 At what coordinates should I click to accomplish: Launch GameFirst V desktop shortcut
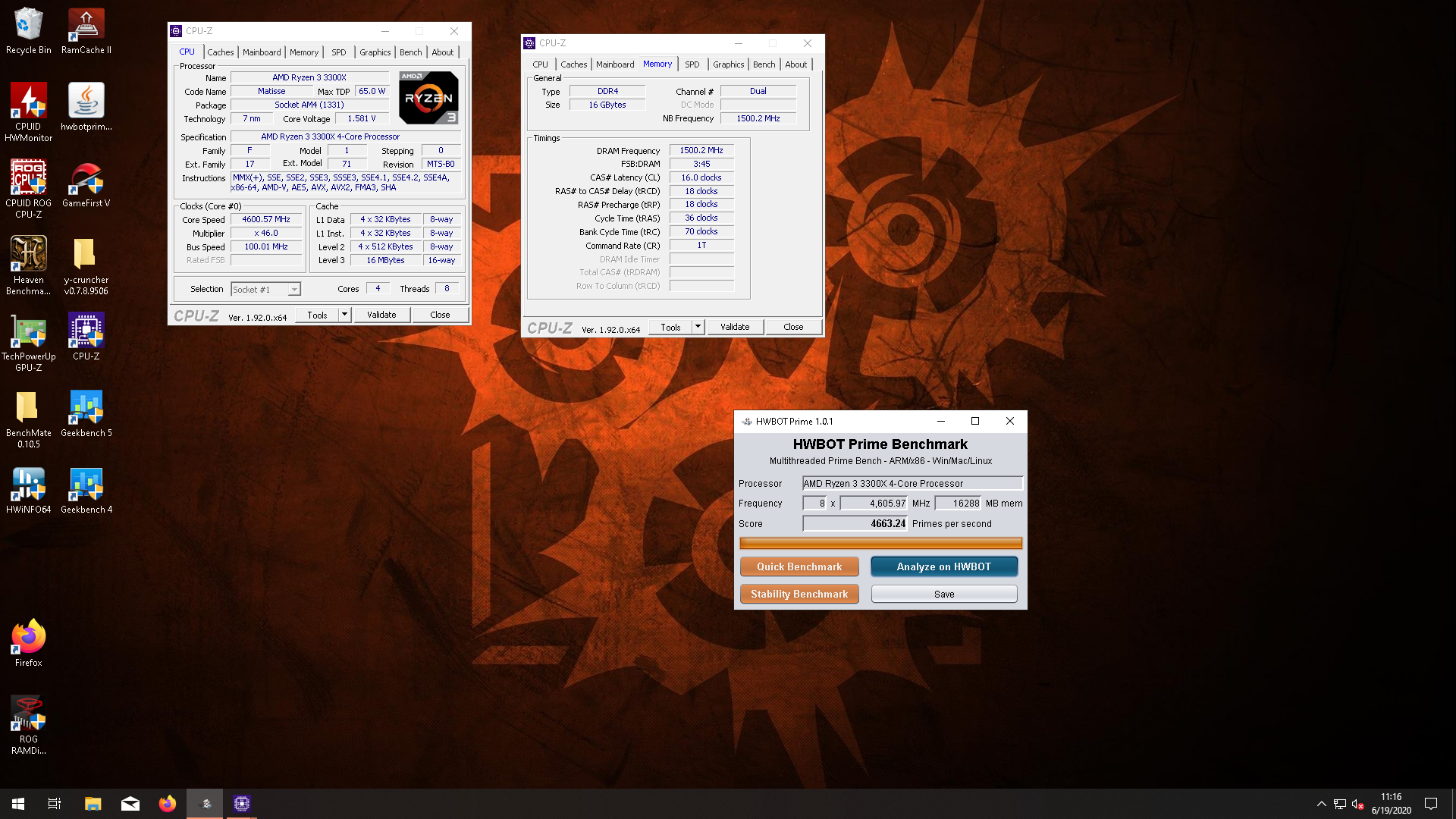click(86, 184)
